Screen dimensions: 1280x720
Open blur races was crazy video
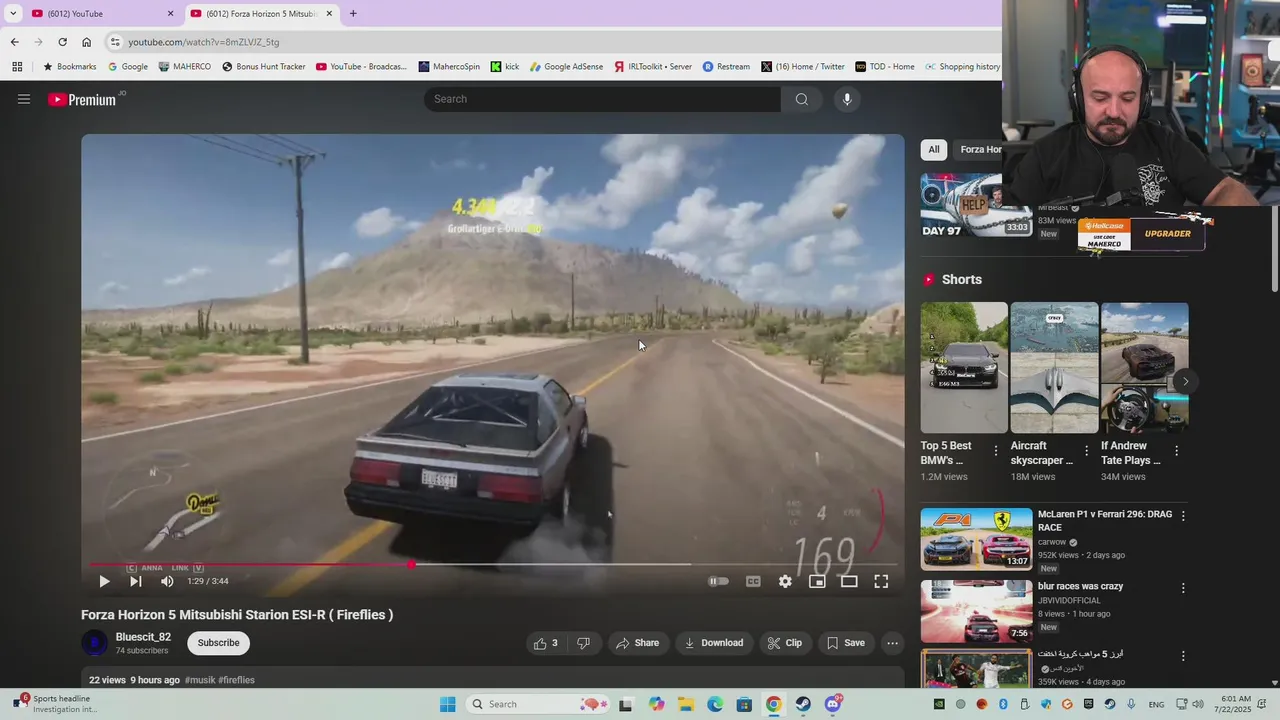pos(976,611)
